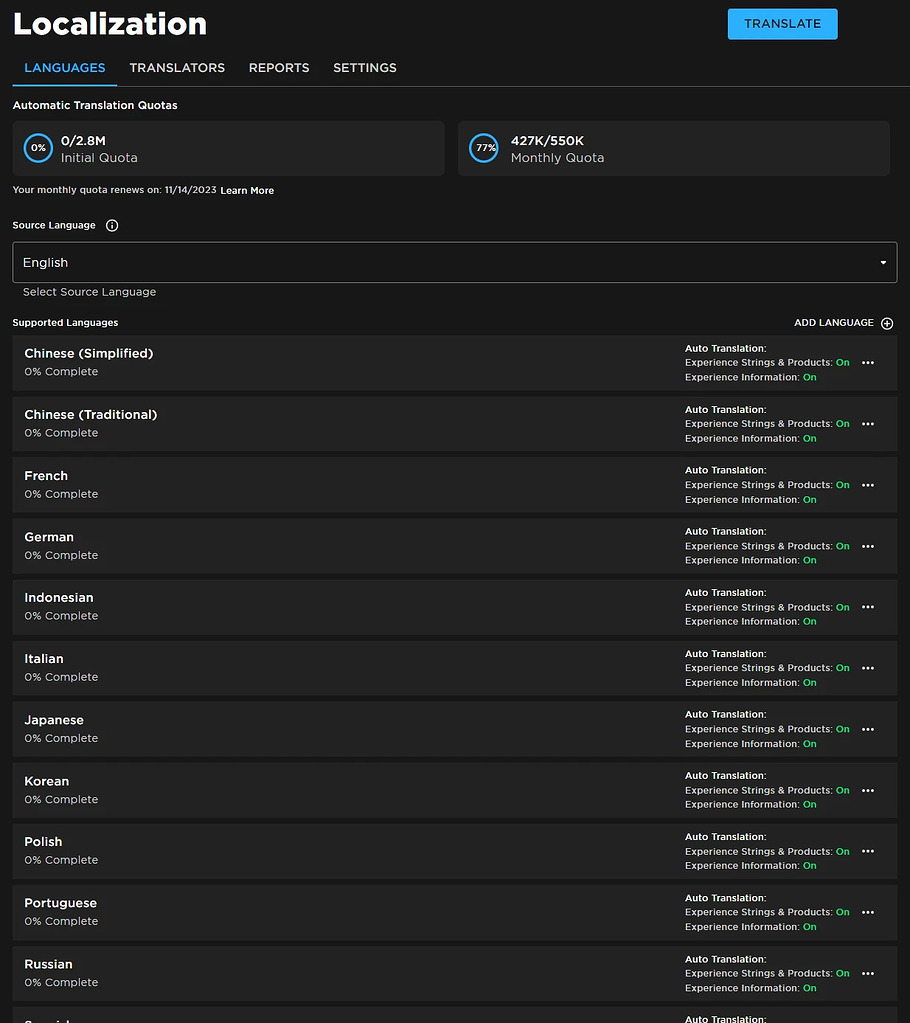This screenshot has width=910, height=1023.
Task: Click the 77% Monthly Quota progress circle
Action: (x=484, y=147)
